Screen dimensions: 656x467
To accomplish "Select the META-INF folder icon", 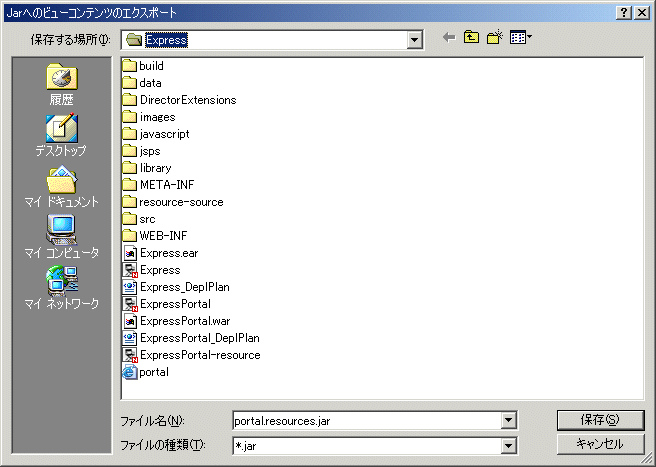I will pos(130,185).
